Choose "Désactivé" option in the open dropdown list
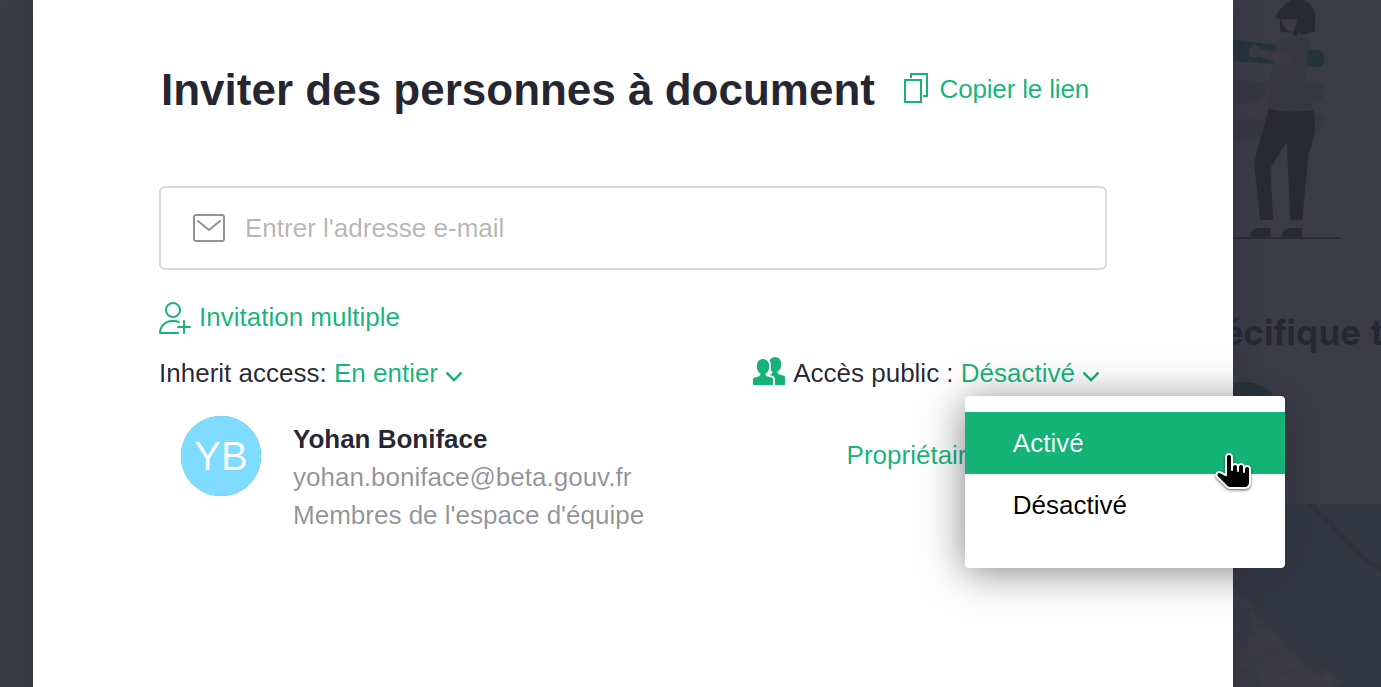 [1069, 505]
